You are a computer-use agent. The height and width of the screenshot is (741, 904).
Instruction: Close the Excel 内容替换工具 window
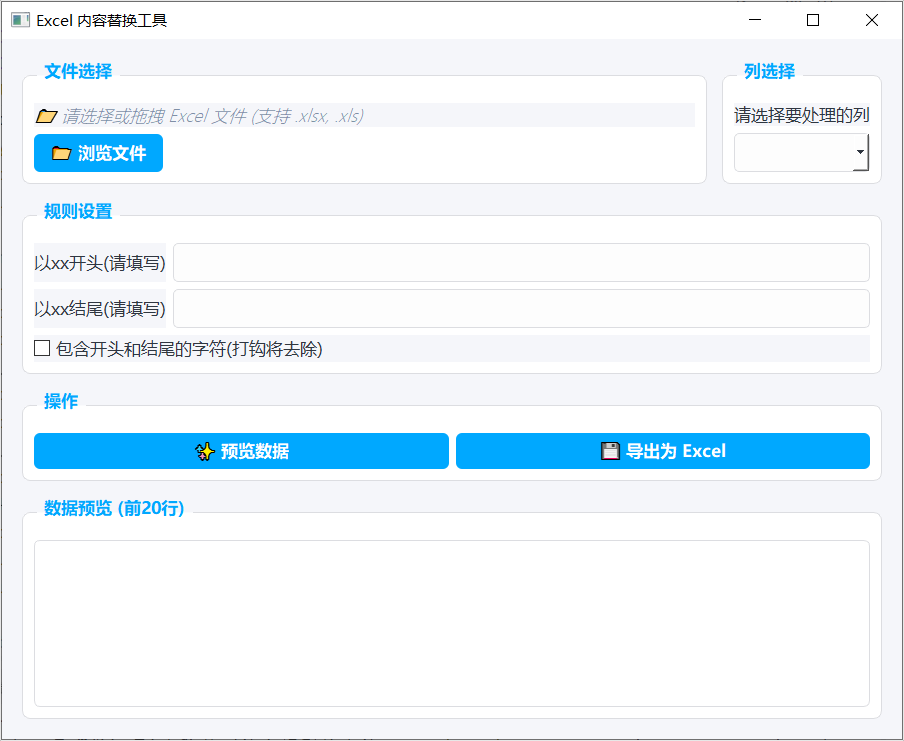(x=872, y=20)
